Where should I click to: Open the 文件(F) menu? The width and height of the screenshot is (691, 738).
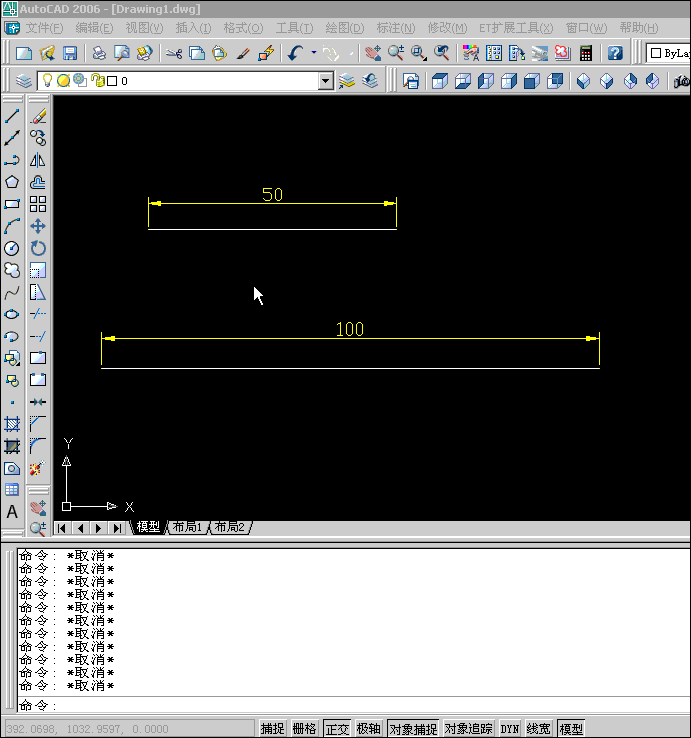point(44,28)
